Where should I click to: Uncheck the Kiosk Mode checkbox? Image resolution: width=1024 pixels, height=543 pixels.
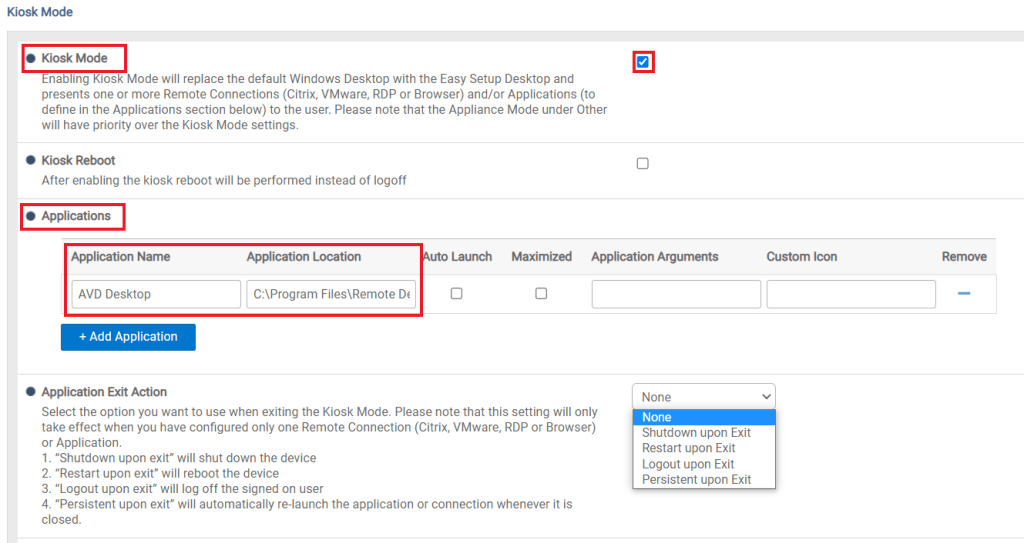point(643,62)
